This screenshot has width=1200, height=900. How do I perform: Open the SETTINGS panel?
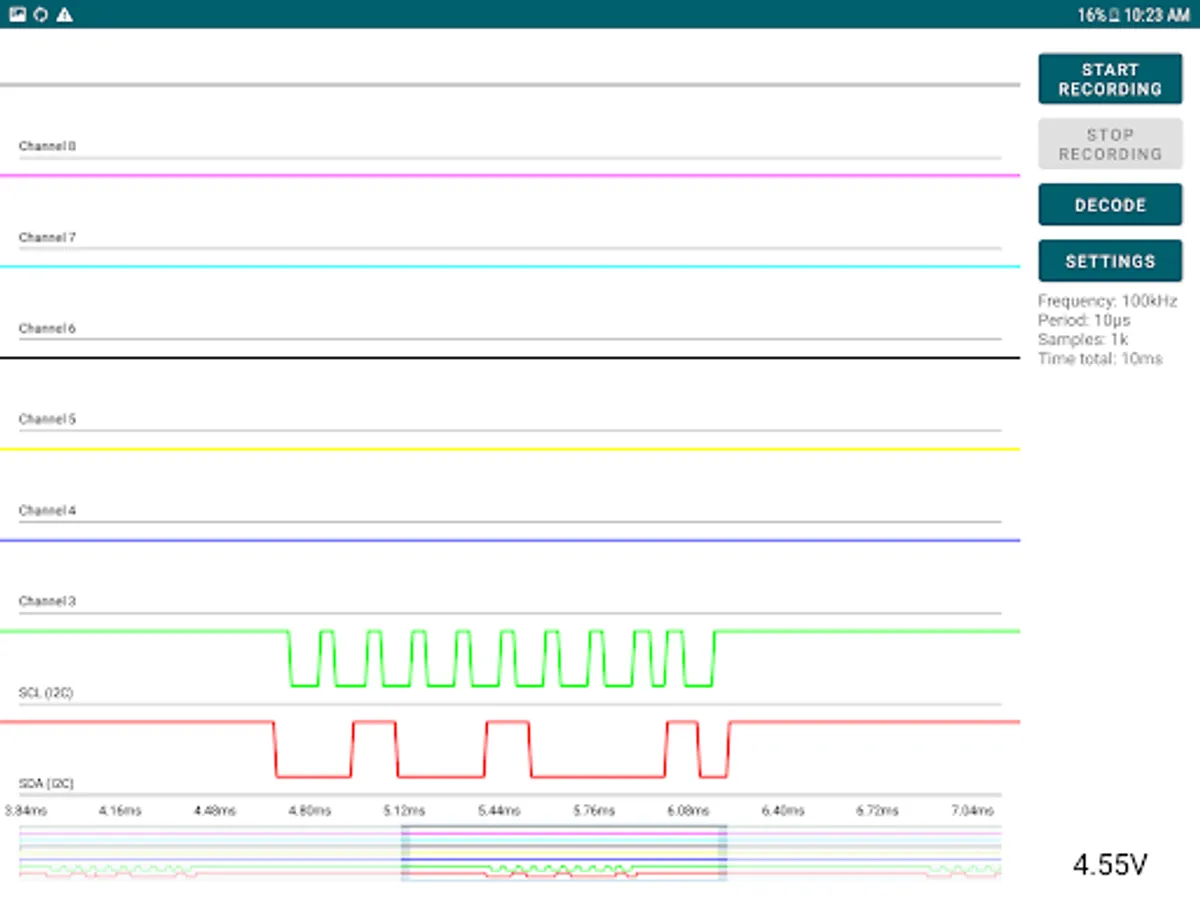point(1110,261)
